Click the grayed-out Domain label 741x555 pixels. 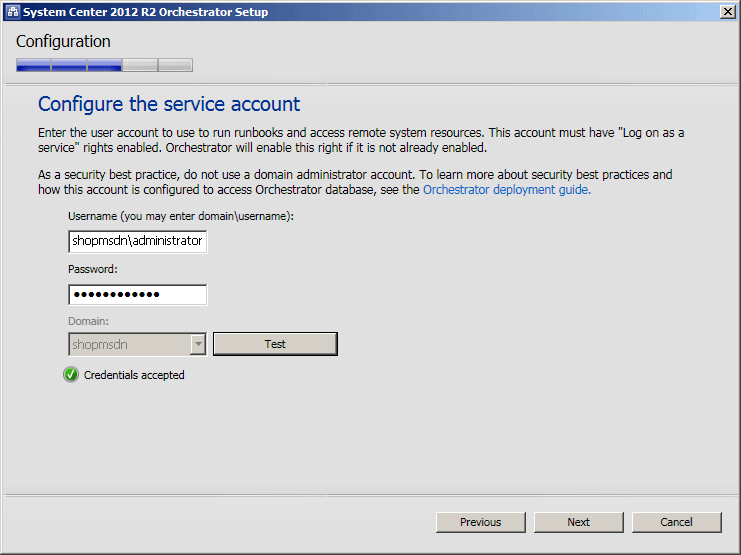coord(88,321)
